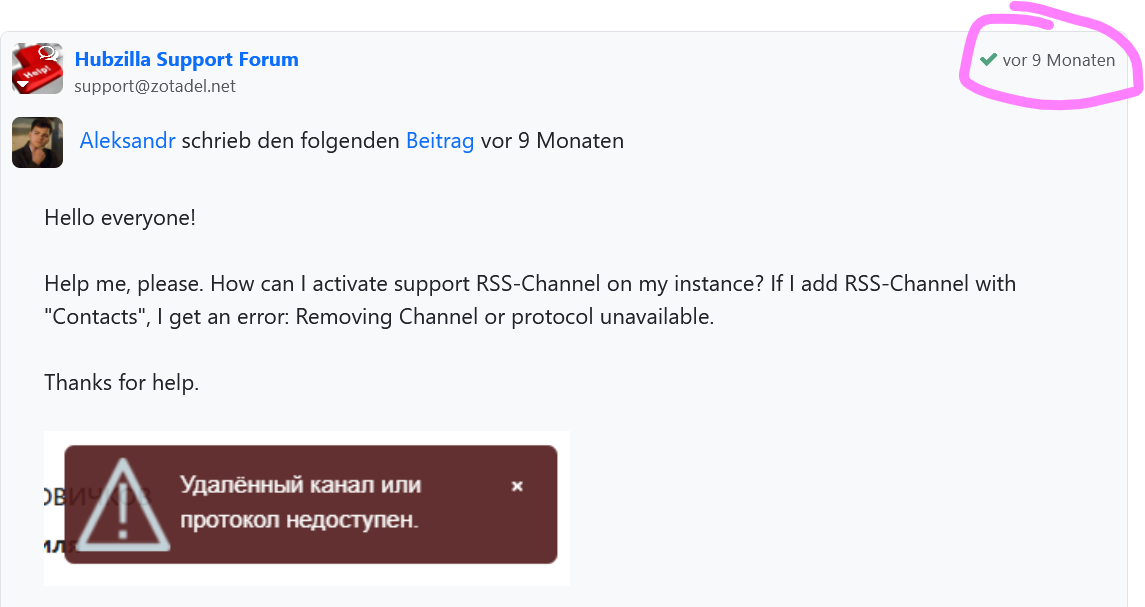Click the Russian error message text
The width and height of the screenshot is (1145, 607).
(x=300, y=503)
